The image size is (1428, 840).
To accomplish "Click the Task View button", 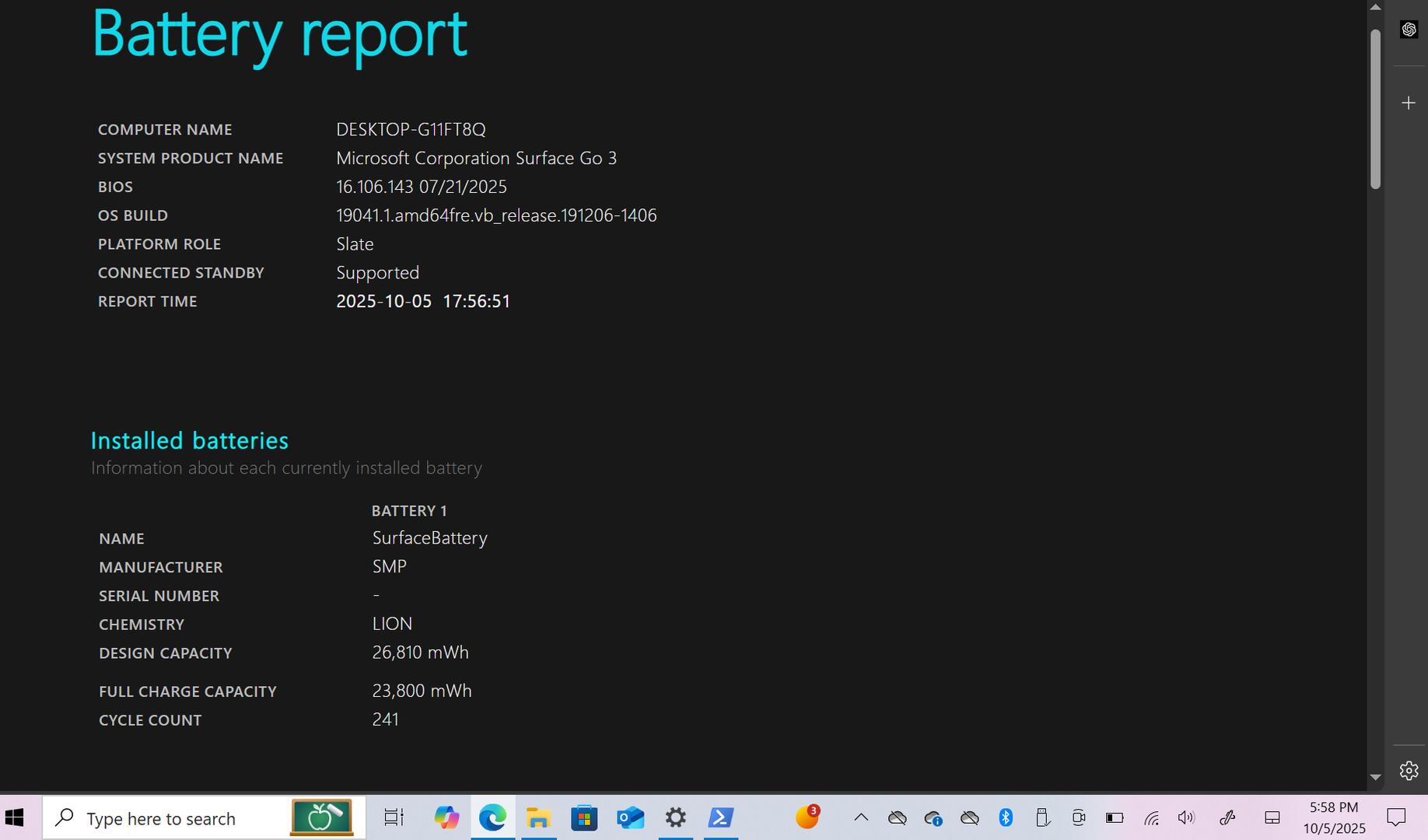I will (394, 817).
